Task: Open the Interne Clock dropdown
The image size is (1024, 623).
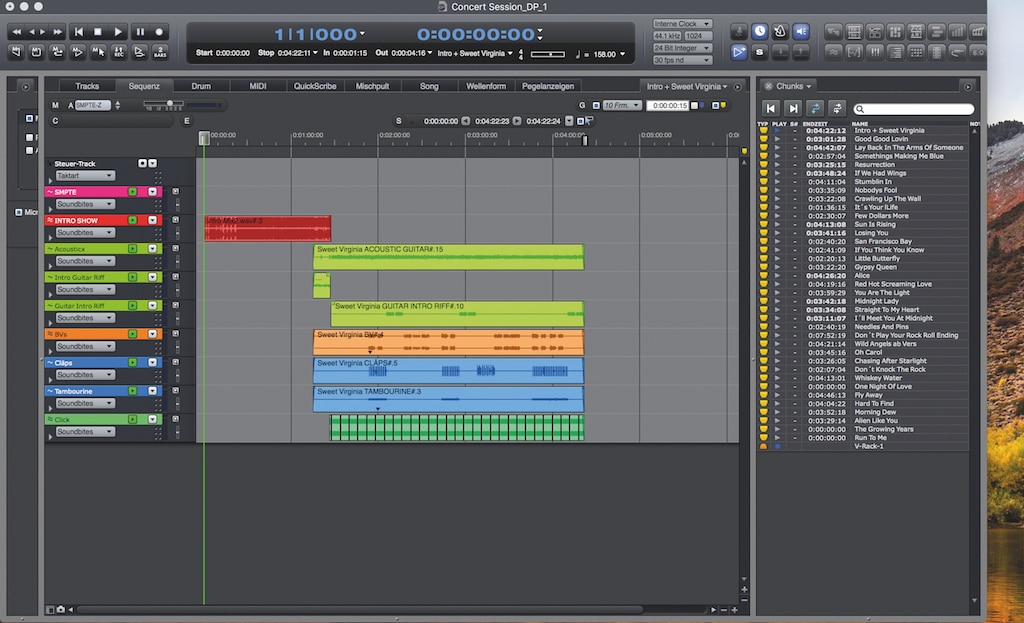Action: pos(682,23)
